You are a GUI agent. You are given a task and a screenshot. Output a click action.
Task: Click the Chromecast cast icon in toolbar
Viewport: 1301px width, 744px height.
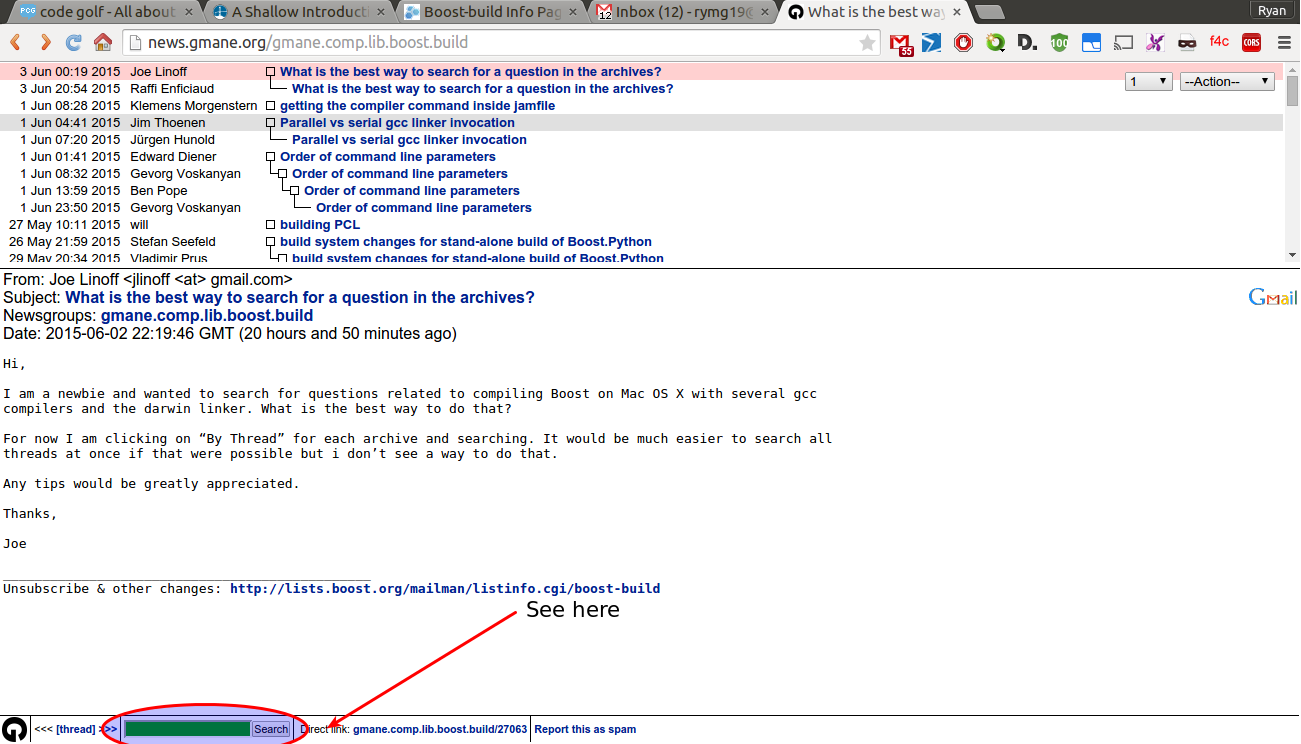(x=1123, y=43)
